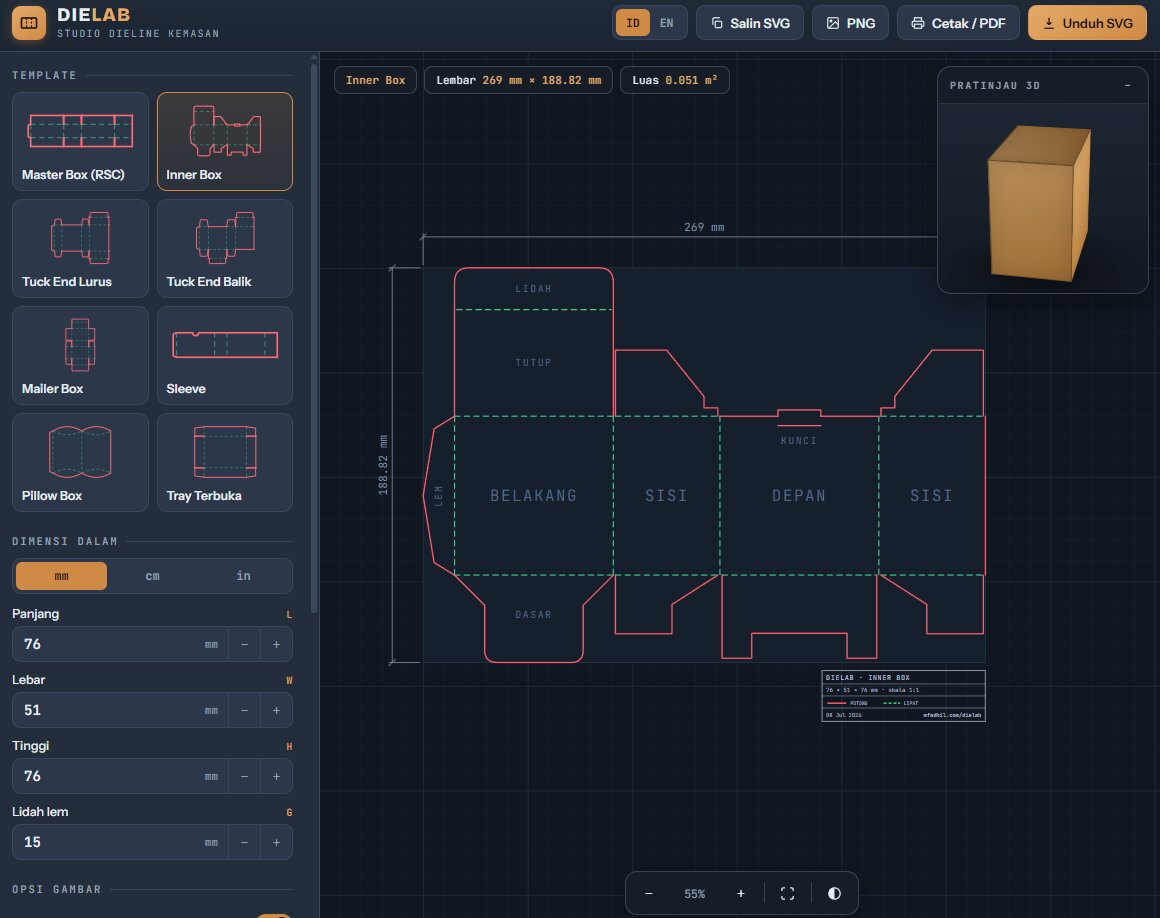The height and width of the screenshot is (918, 1160).
Task: Decrease Lebar with minus button
Action: point(244,710)
